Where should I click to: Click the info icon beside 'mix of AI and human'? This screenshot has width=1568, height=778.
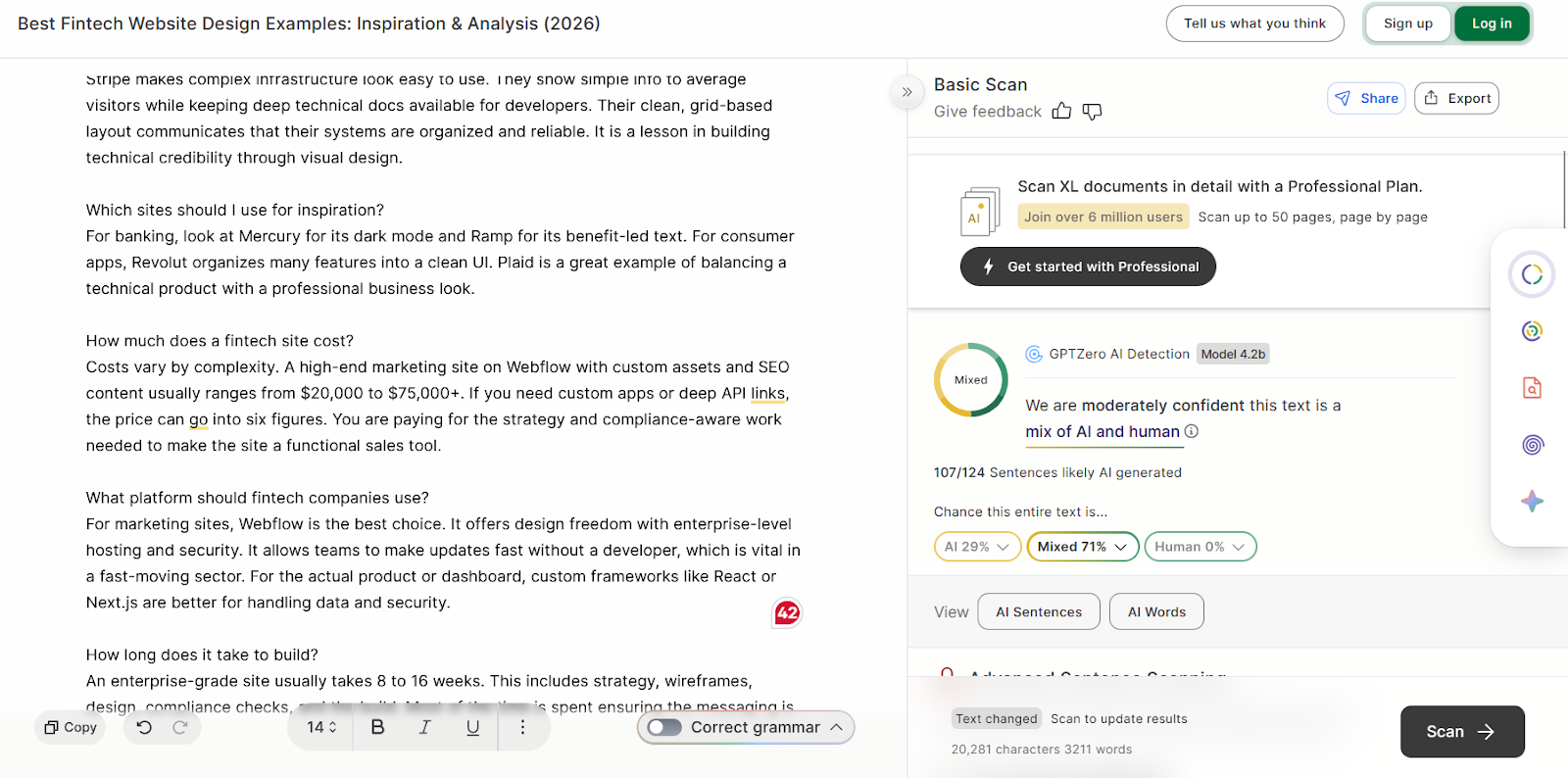coord(1192,431)
